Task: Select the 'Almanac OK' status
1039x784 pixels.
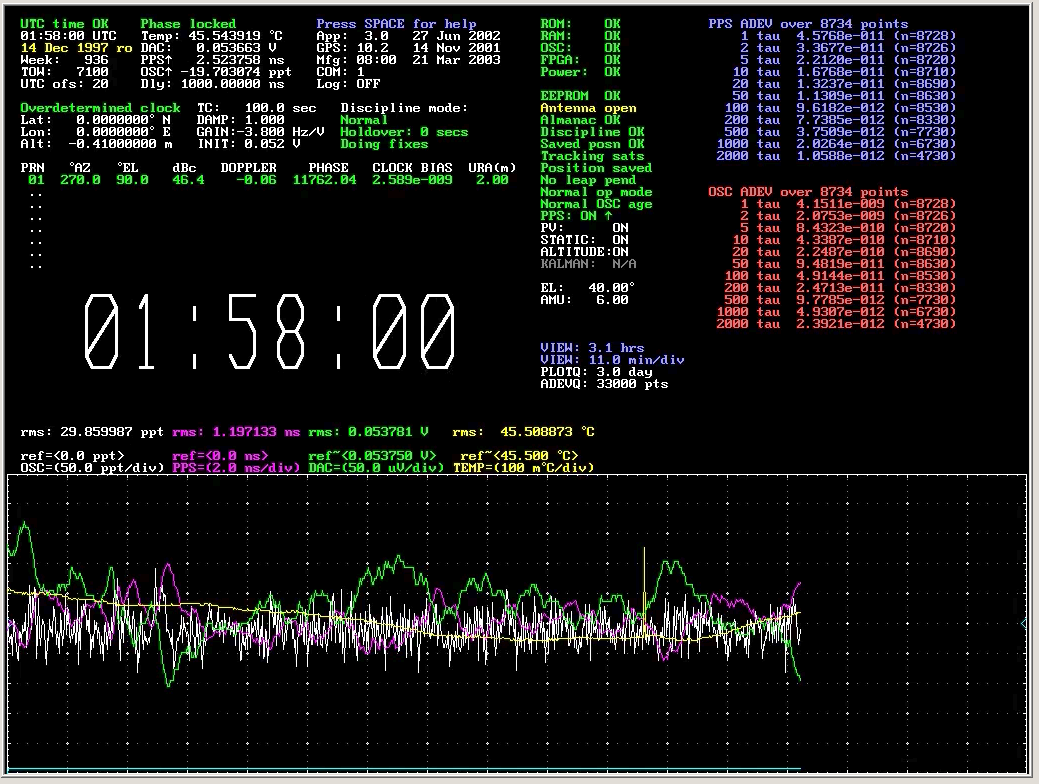Action: [580, 120]
